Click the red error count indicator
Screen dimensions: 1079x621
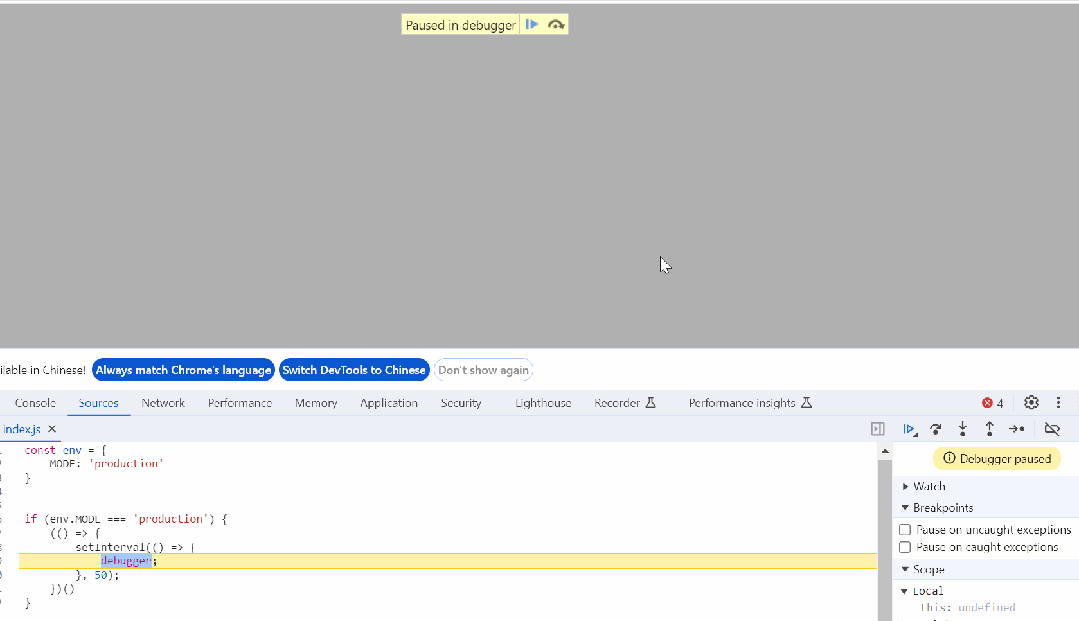click(992, 403)
